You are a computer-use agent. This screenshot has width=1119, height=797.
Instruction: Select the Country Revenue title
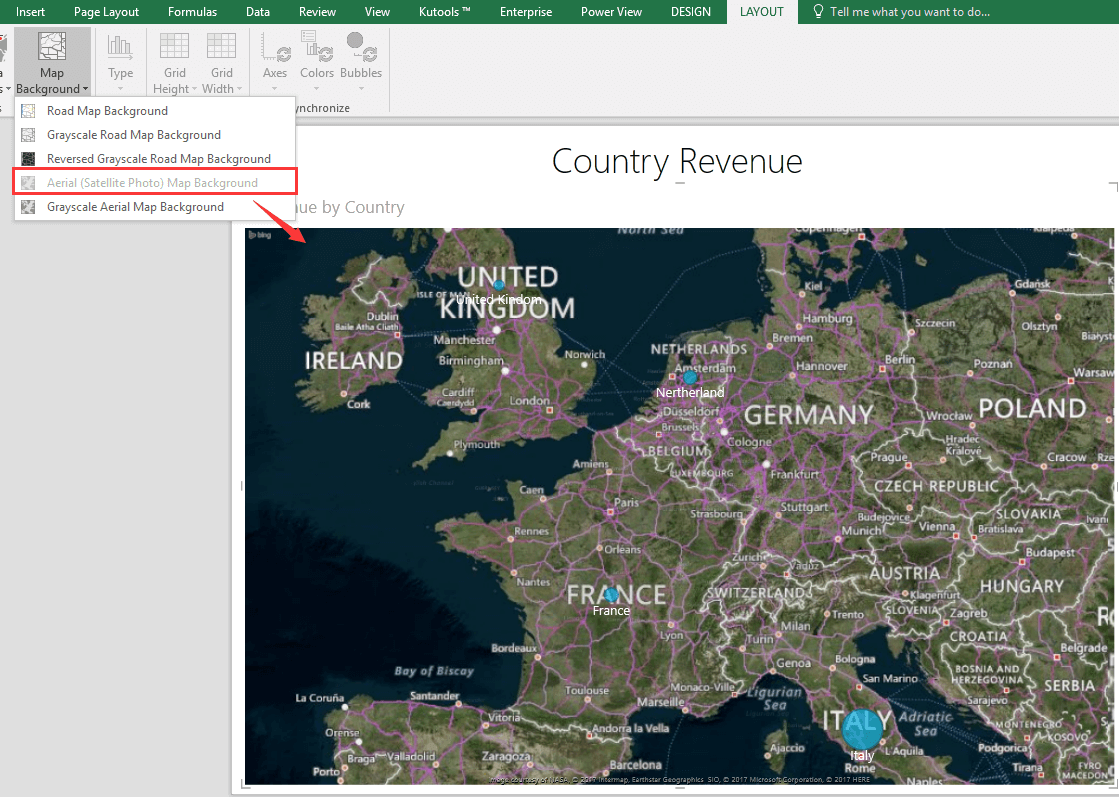point(677,161)
